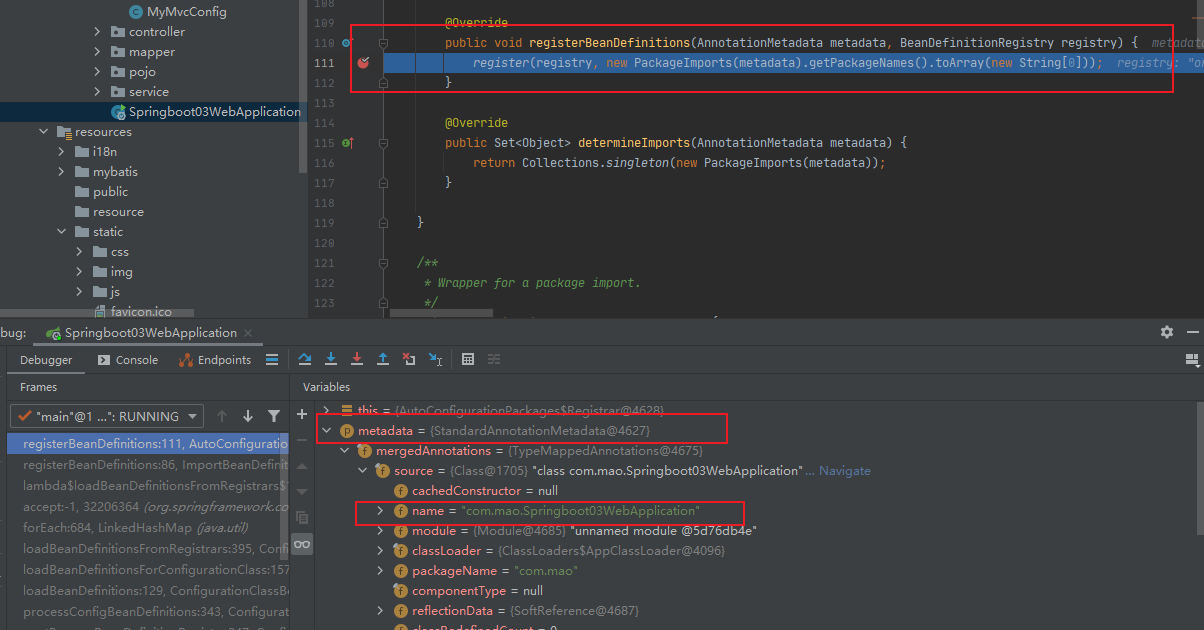Expand the mapper folder

click(x=98, y=52)
